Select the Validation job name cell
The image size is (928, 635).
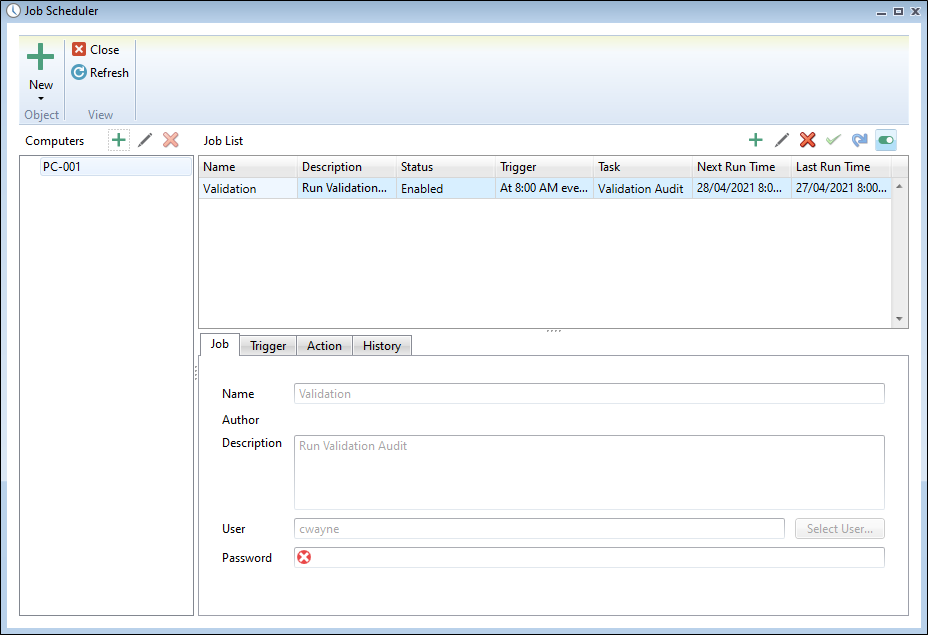pyautogui.click(x=248, y=188)
